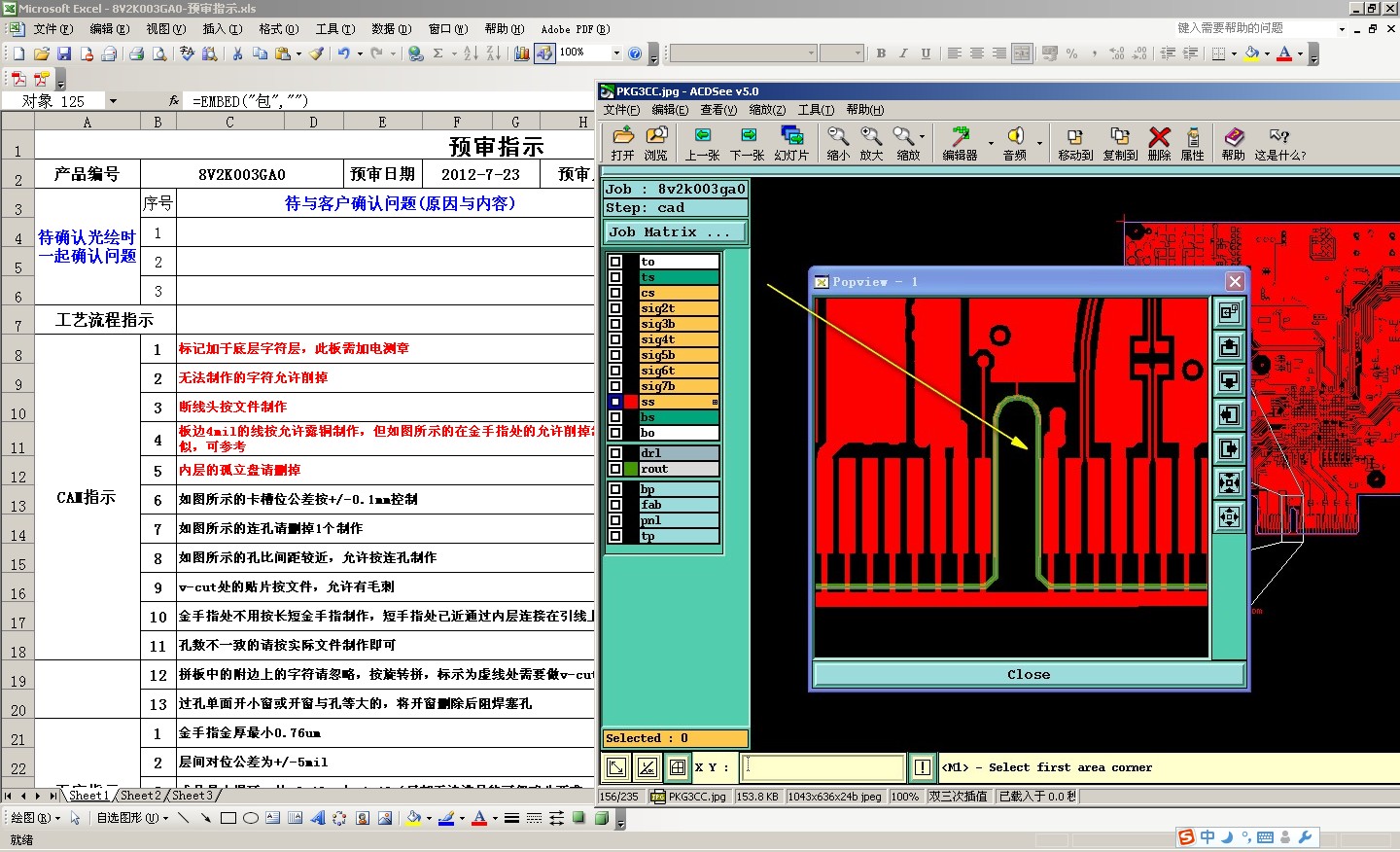Sort descending with the Z-A icon
Image resolution: width=1400 pixels, height=852 pixels.
[x=493, y=53]
